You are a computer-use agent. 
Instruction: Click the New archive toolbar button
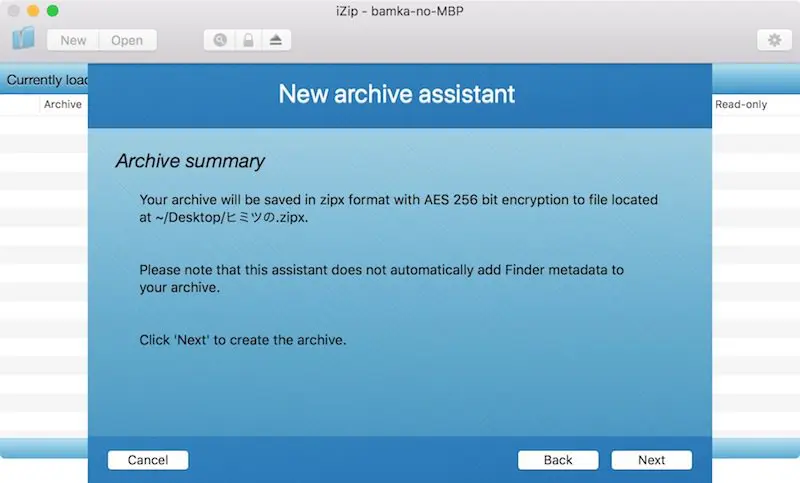click(73, 40)
